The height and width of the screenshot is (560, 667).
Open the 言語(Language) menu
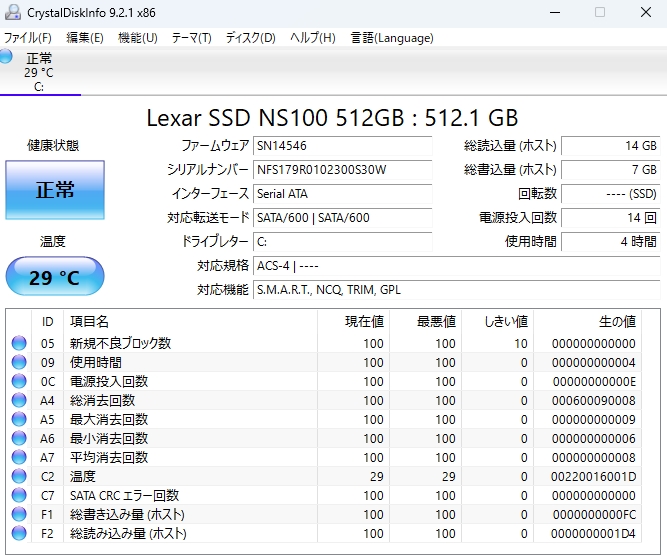pos(392,38)
